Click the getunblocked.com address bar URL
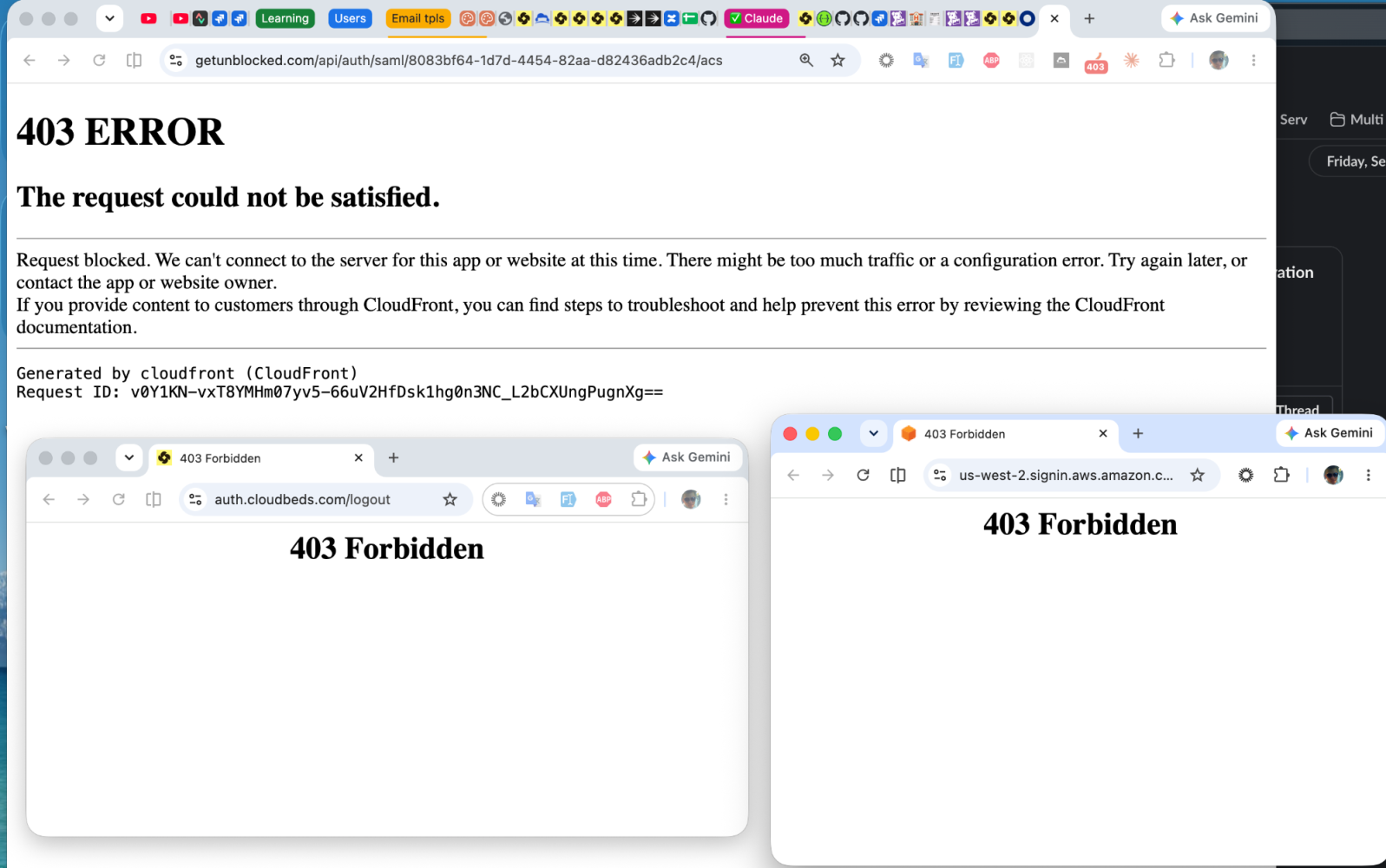Screen dimensions: 1386x868 pos(458,60)
